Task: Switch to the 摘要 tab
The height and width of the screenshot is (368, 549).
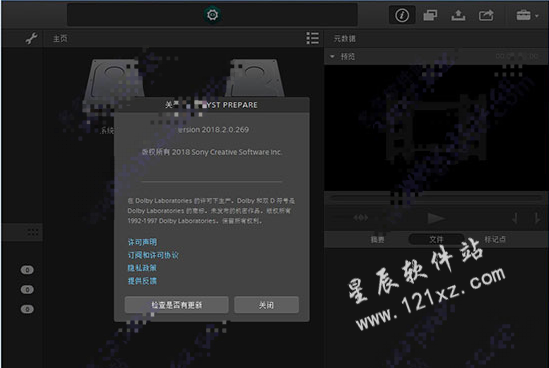Action: click(377, 239)
